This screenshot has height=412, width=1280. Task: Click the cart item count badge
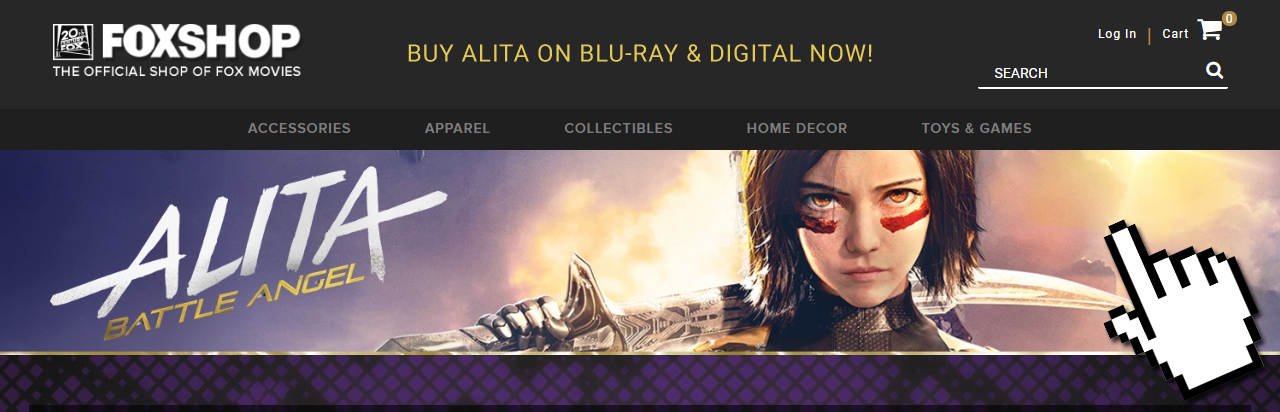click(1229, 18)
